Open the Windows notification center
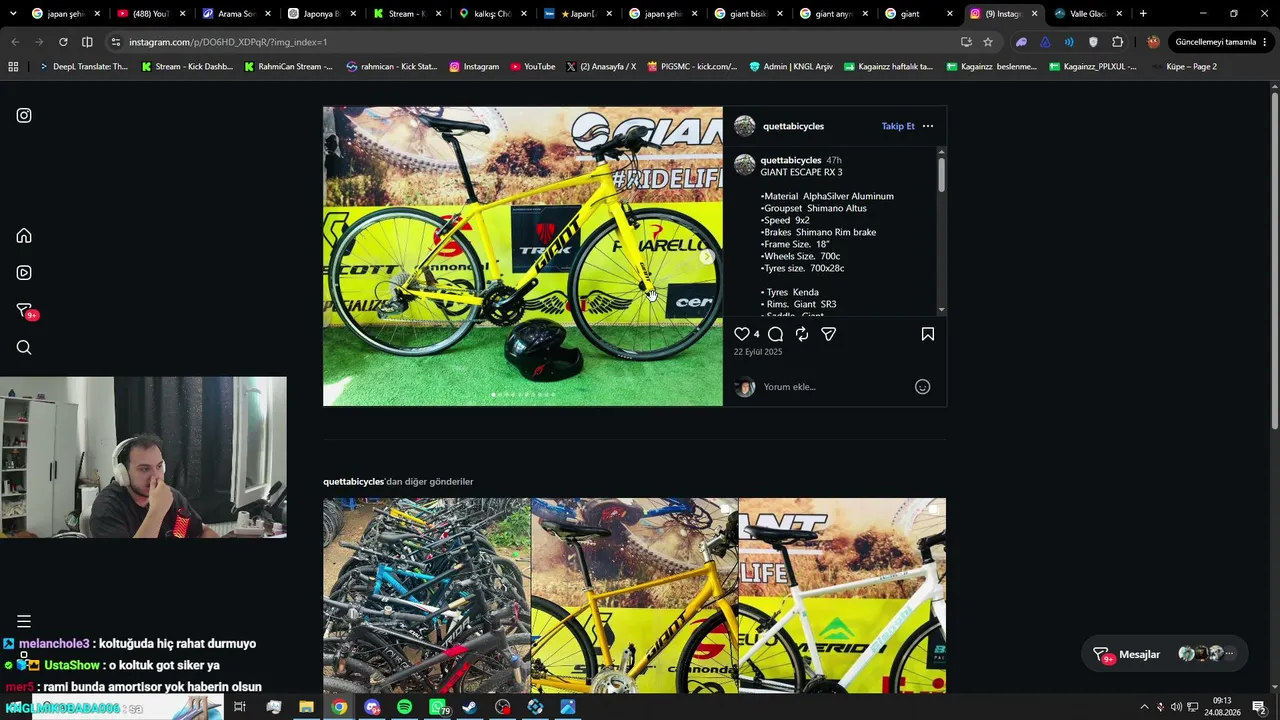1280x720 pixels. tap(1259, 707)
